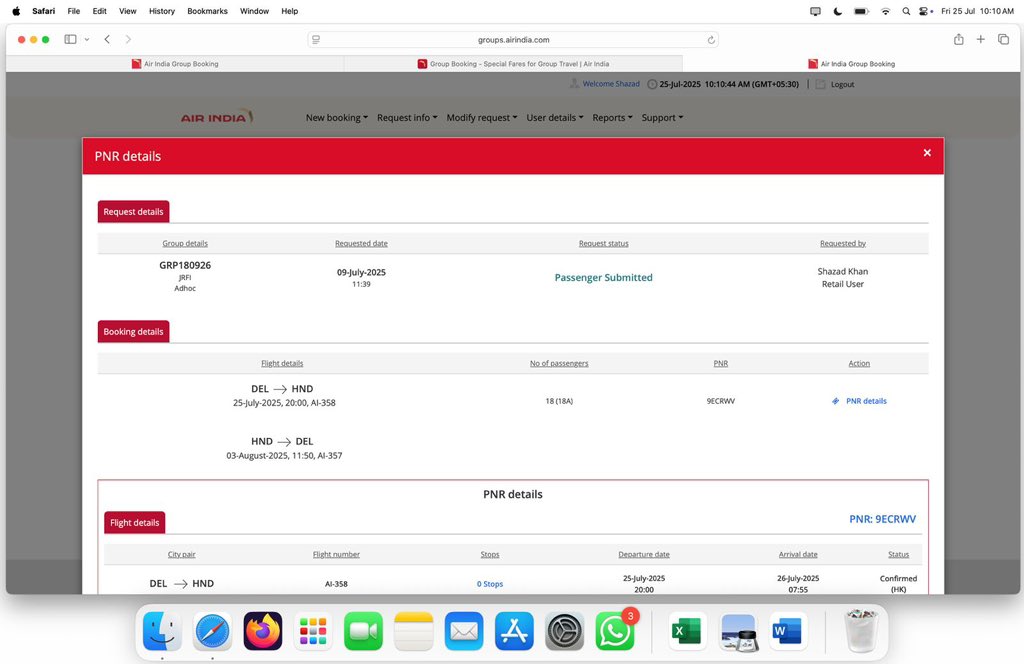1024x664 pixels.
Task: Click the battery icon in menu bar
Action: coord(861,11)
